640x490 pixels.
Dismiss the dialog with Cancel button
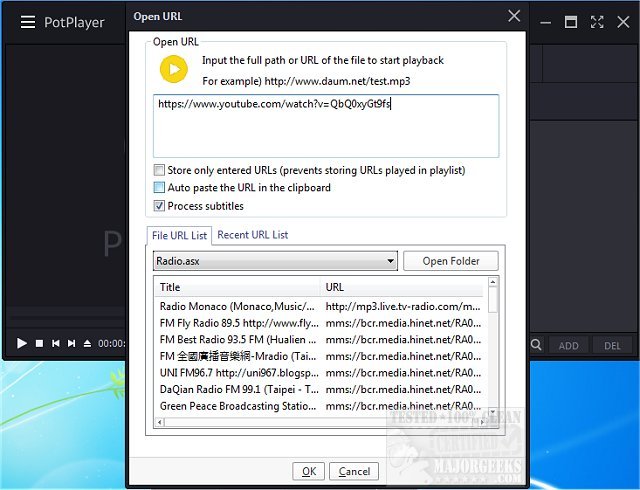coord(354,472)
